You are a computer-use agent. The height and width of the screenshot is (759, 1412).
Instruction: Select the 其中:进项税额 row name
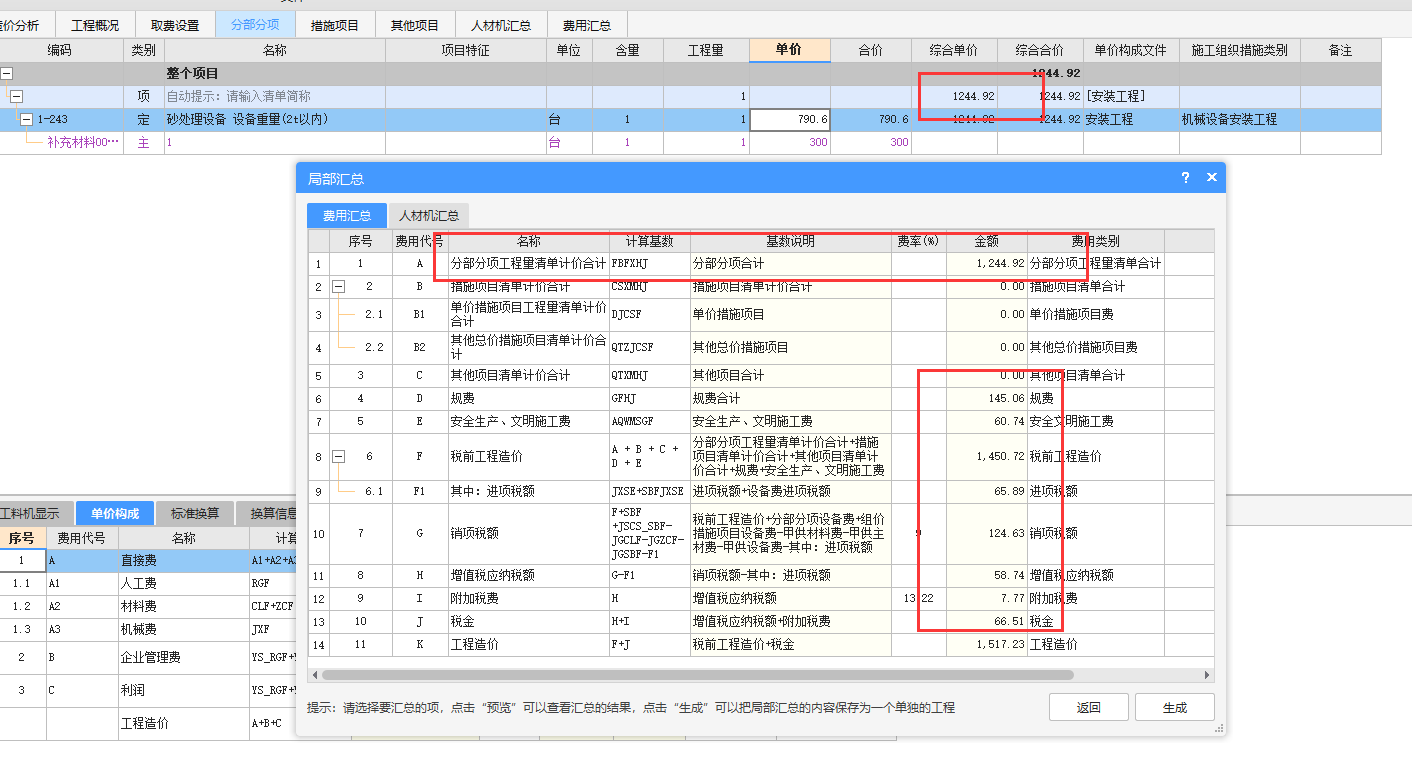(528, 491)
